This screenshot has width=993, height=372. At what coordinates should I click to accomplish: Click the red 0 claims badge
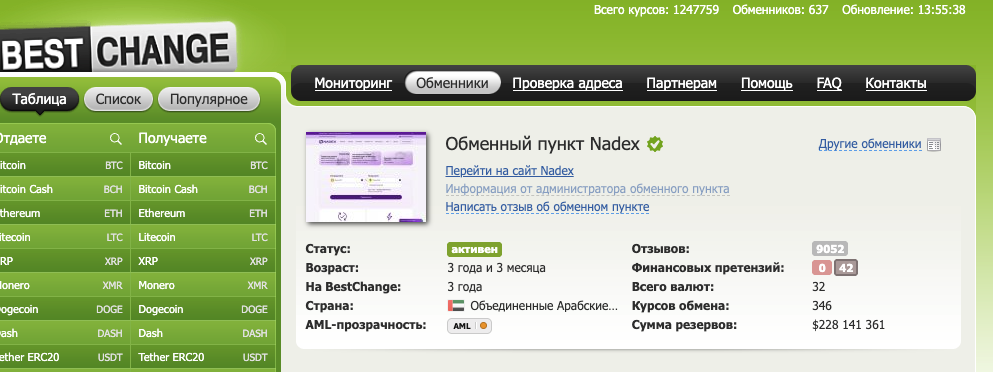point(822,268)
